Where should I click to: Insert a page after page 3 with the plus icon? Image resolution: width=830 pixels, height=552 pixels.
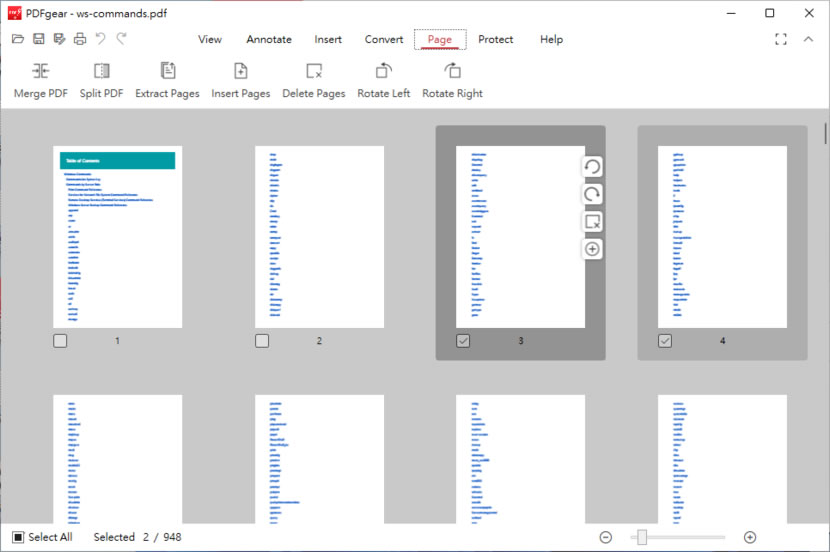[x=592, y=249]
